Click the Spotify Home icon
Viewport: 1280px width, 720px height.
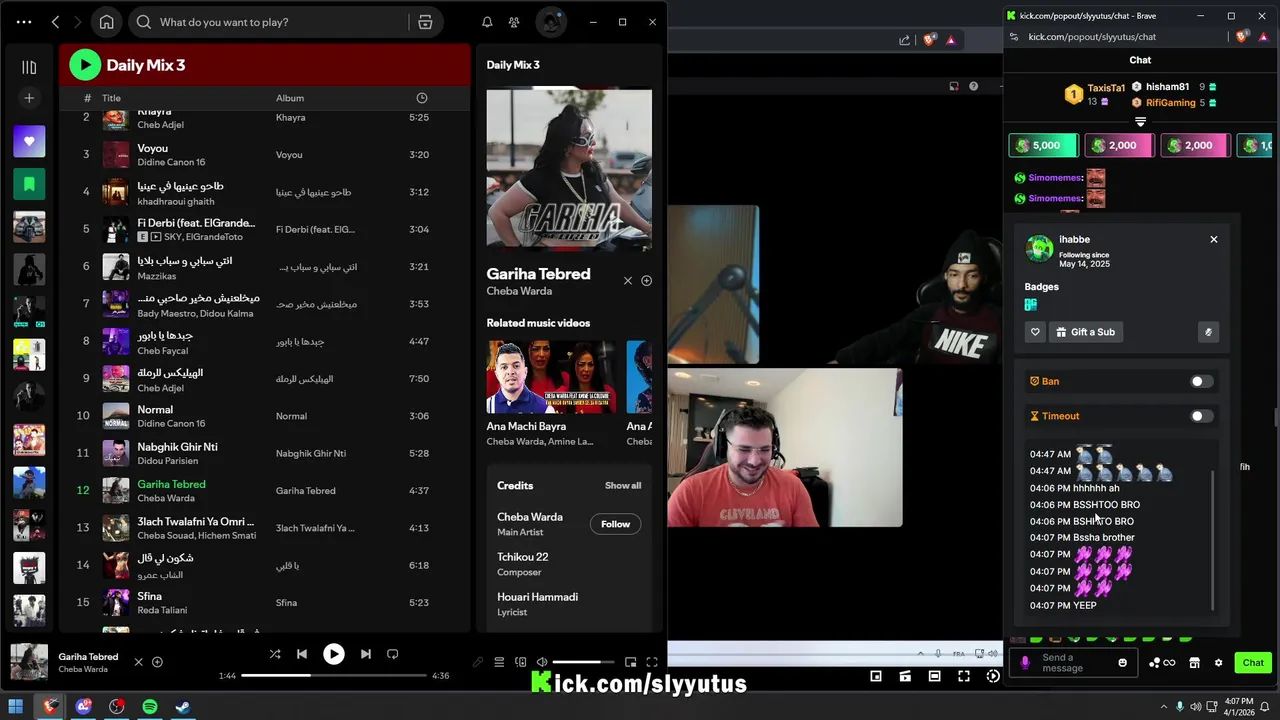(107, 22)
